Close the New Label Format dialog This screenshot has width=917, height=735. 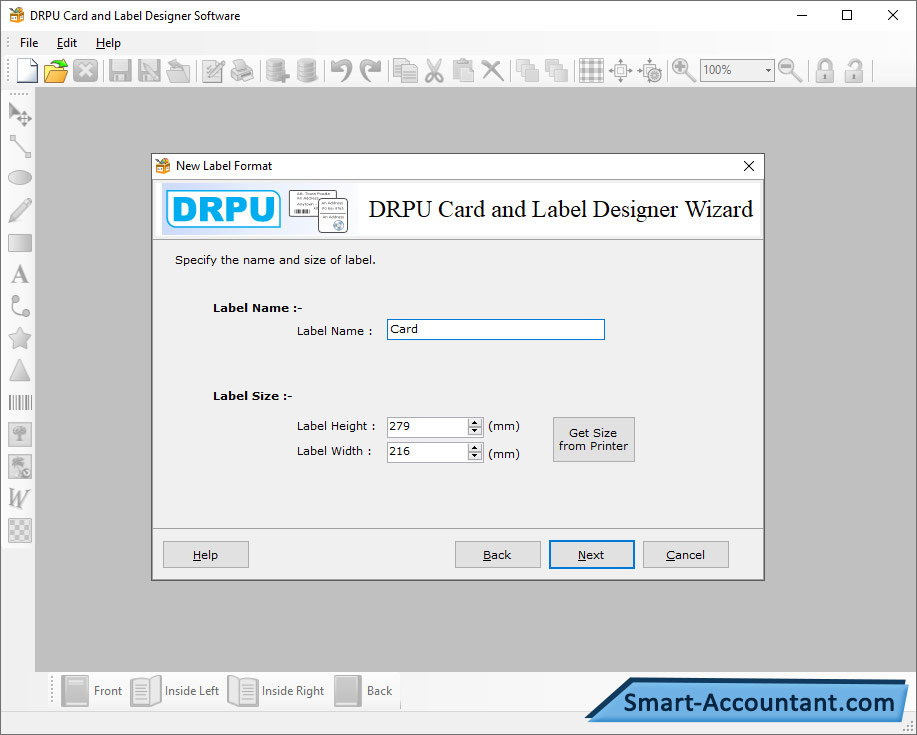[x=749, y=166]
